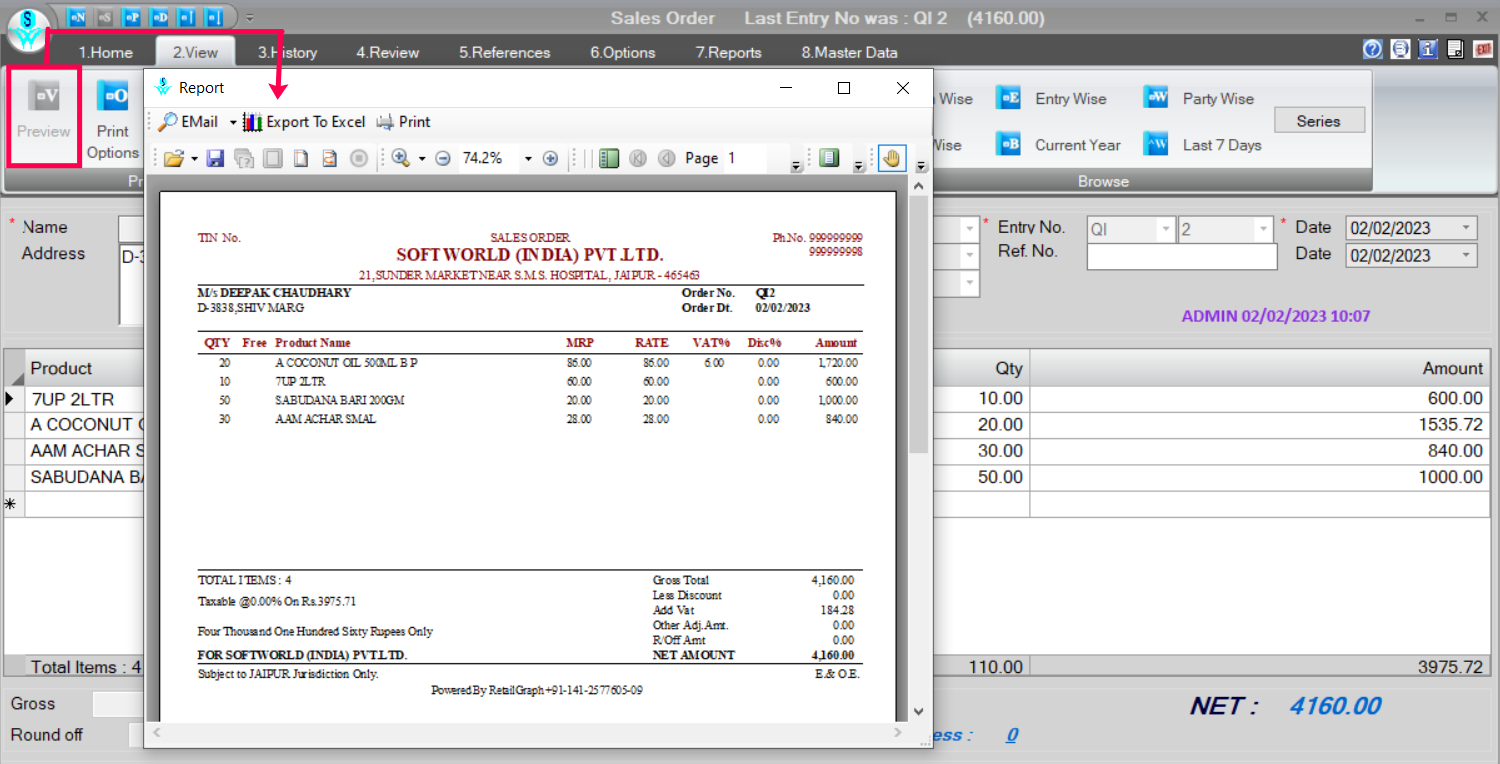The width and height of the screenshot is (1500, 764).
Task: Click the Amount column header
Action: tap(1259, 368)
